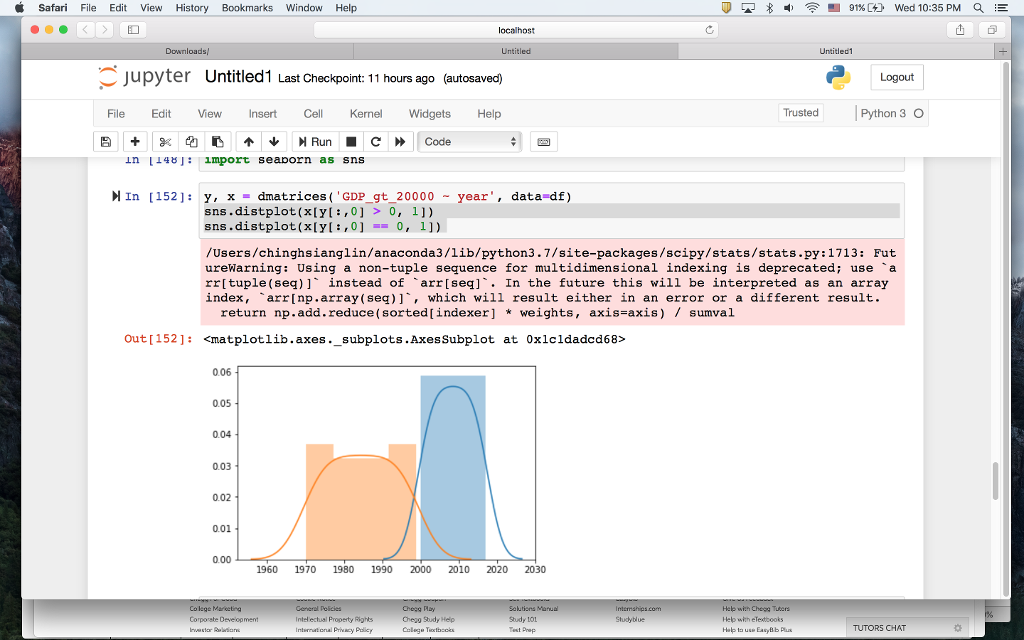Click the Python 3 kernel idle indicator circle
The image size is (1024, 640).
918,114
